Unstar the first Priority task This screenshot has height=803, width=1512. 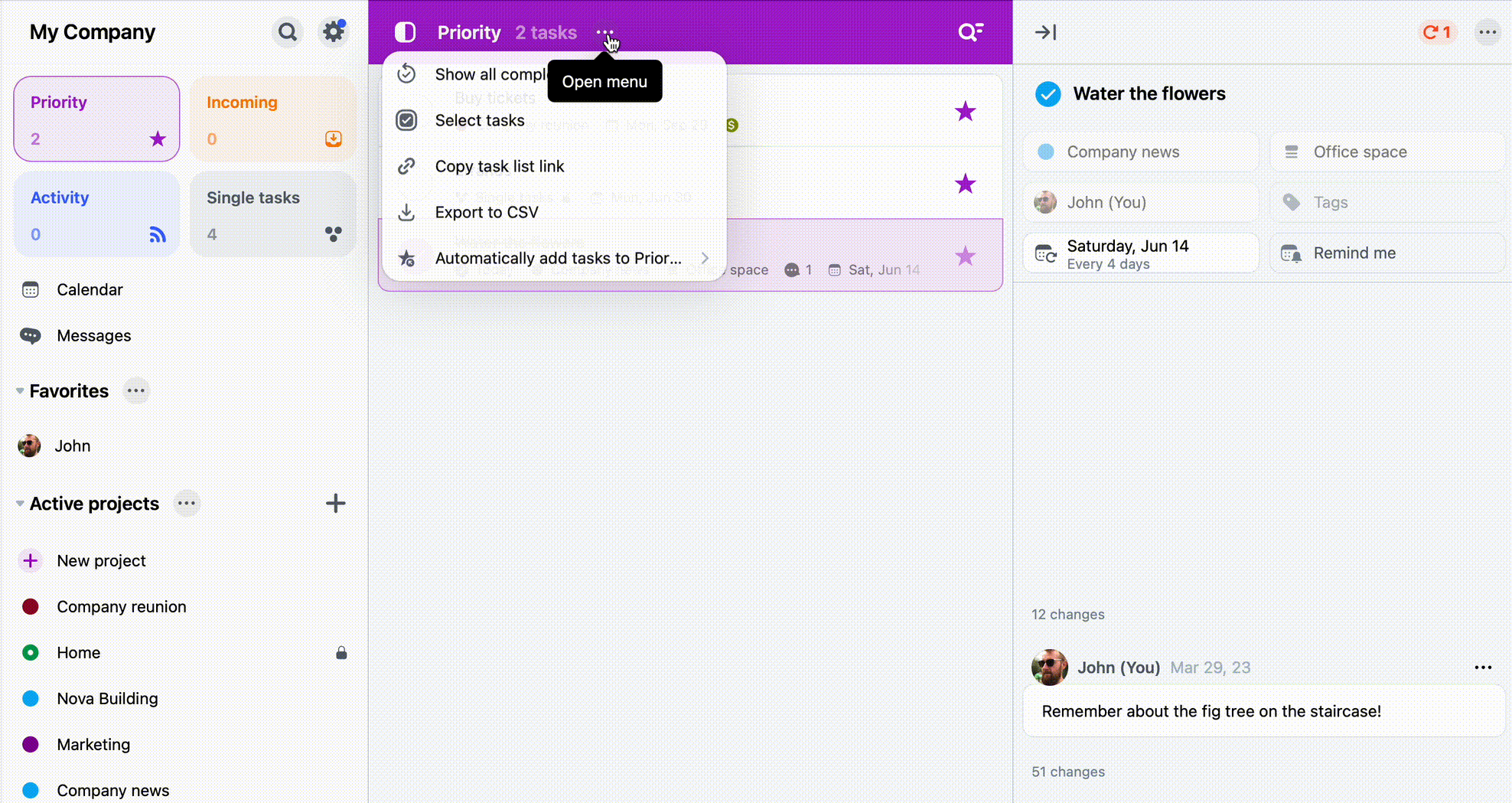[x=965, y=111]
